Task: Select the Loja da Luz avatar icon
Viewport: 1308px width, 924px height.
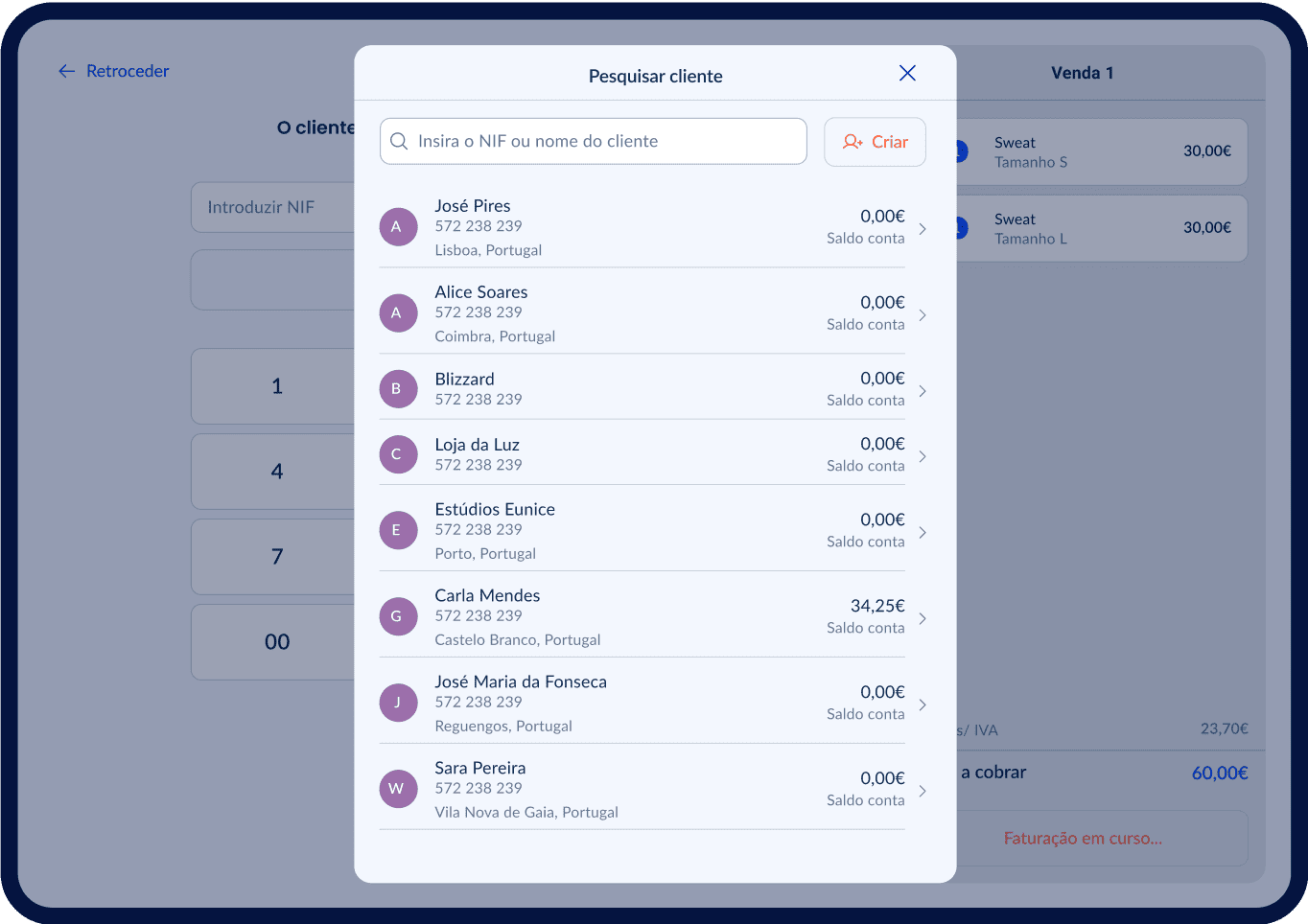Action: 399,454
